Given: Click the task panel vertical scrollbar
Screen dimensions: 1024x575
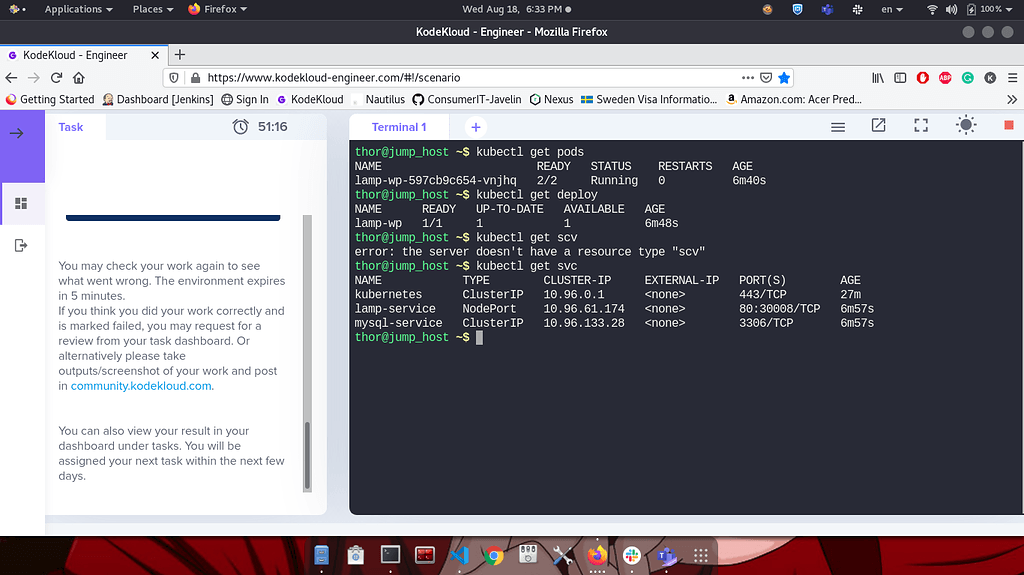Looking at the screenshot, I should [307, 455].
